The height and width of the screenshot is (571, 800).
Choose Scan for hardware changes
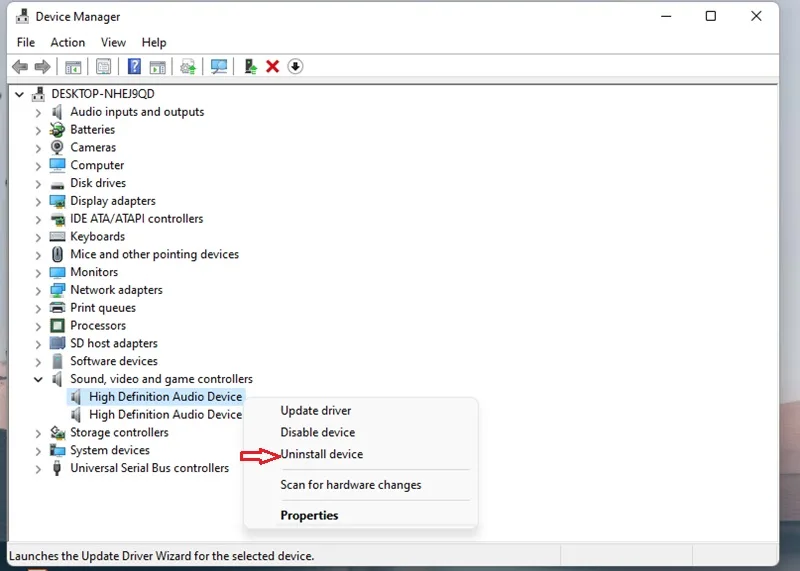coord(351,485)
